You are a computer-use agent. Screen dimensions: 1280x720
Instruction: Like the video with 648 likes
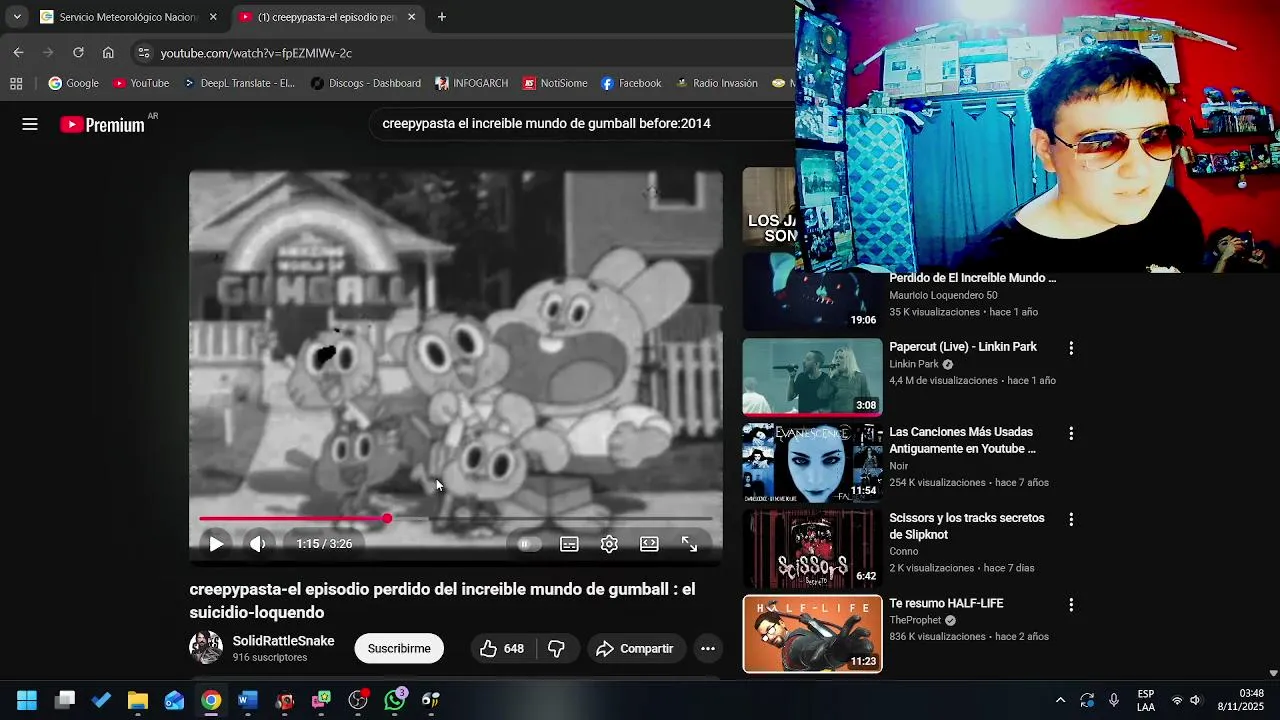503,649
